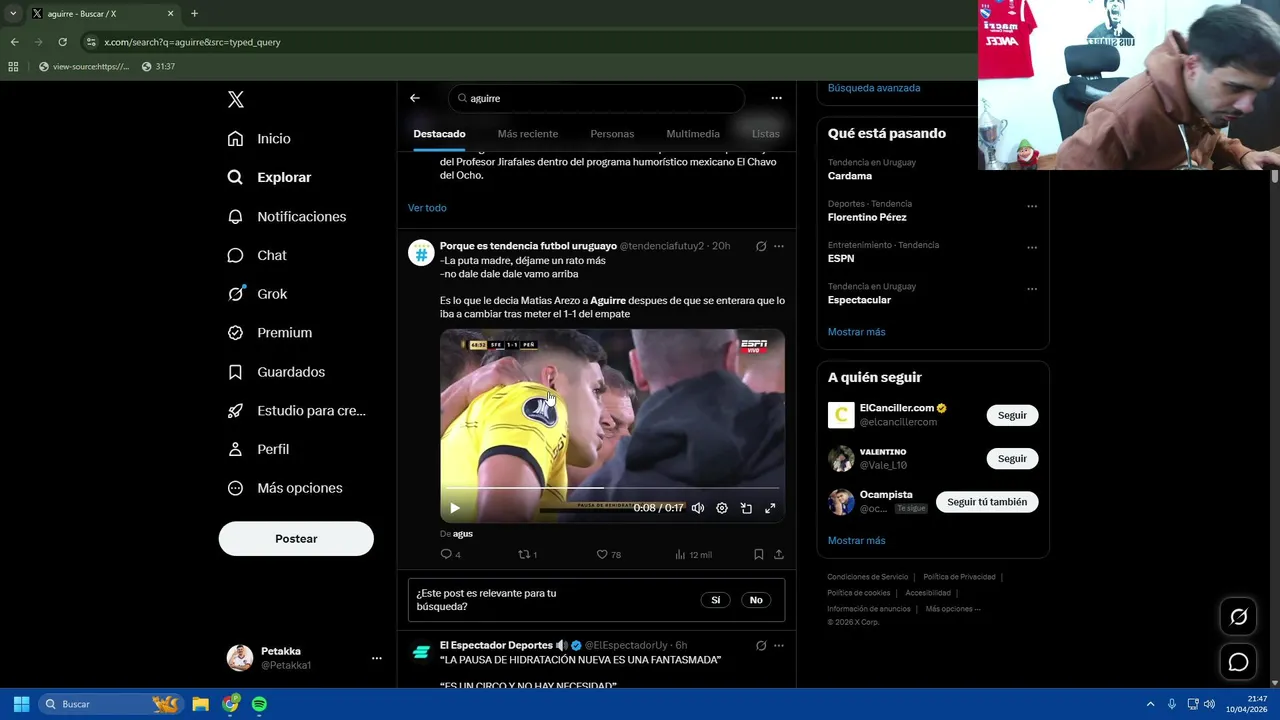Open the floating chat messages button
The image size is (1280, 720).
point(1238,662)
